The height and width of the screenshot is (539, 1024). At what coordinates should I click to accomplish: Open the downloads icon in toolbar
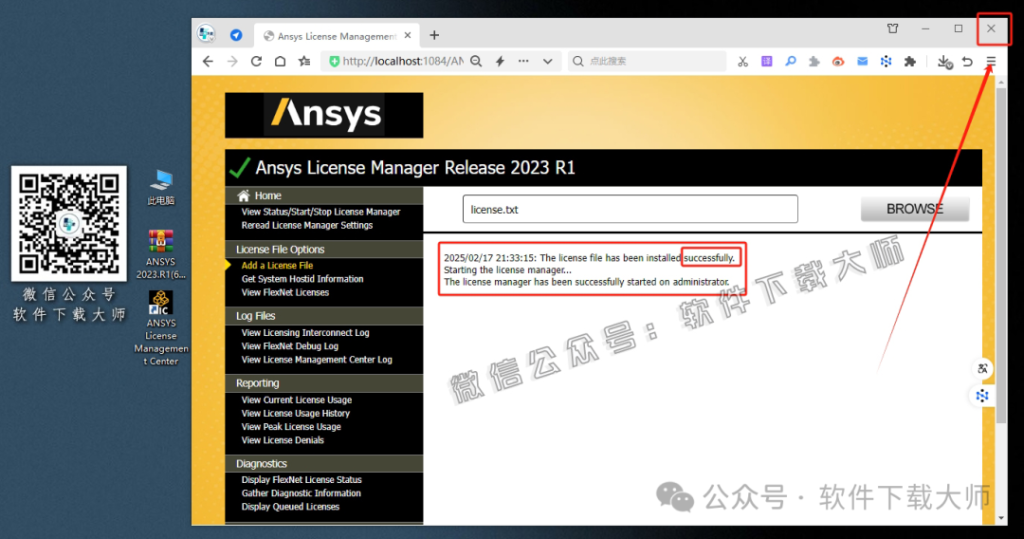coord(944,61)
